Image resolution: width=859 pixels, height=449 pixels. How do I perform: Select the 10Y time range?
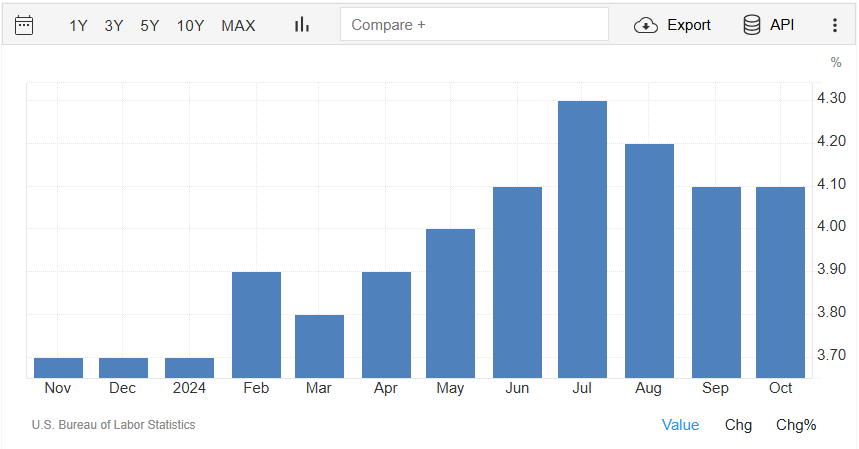(190, 26)
